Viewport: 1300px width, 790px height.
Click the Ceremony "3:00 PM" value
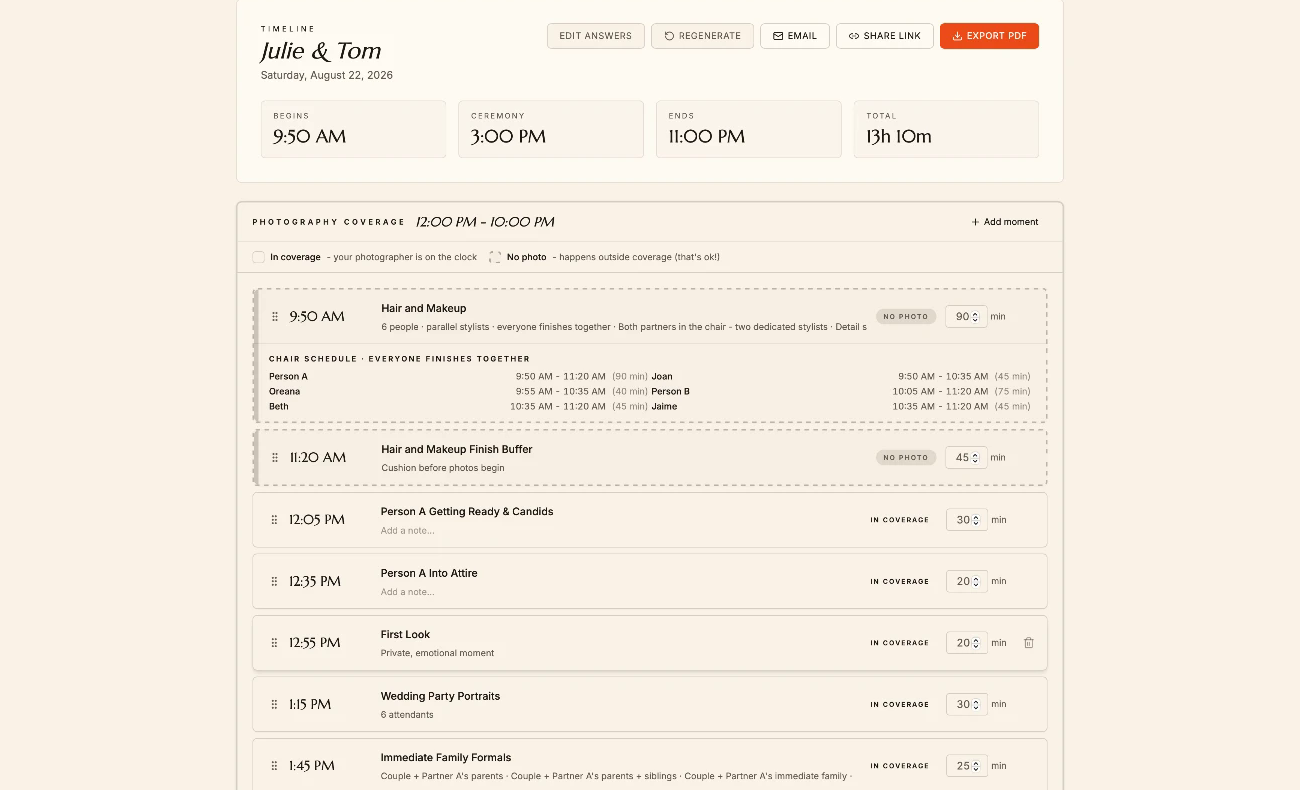point(509,137)
